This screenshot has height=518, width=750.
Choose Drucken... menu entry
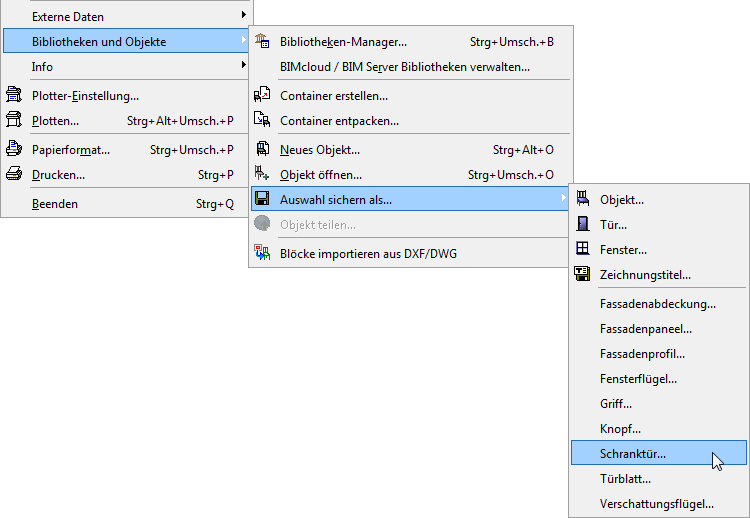[x=126, y=175]
